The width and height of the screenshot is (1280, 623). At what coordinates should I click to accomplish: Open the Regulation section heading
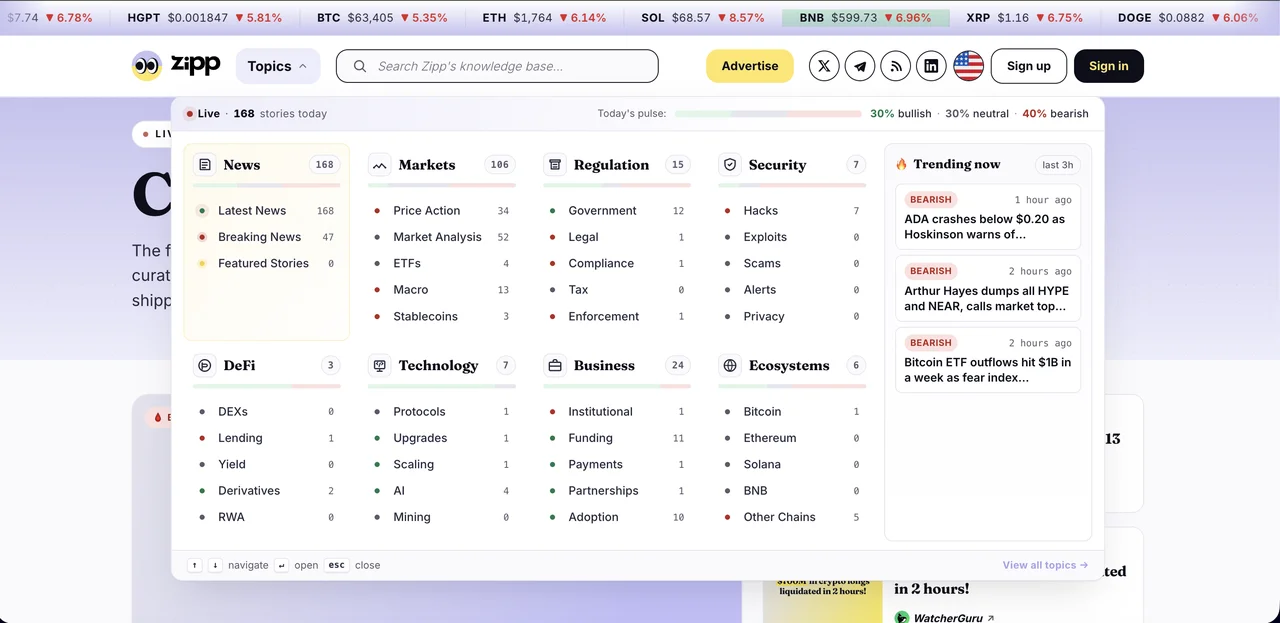pyautogui.click(x=611, y=165)
